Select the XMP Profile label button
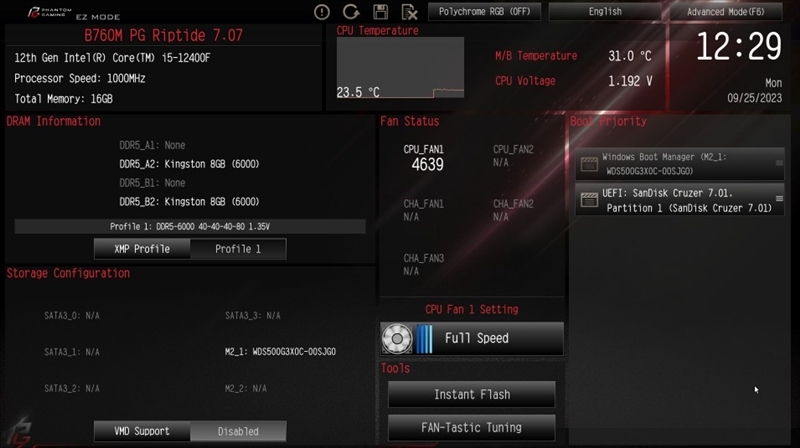Image resolution: width=800 pixels, height=448 pixels. coord(142,249)
